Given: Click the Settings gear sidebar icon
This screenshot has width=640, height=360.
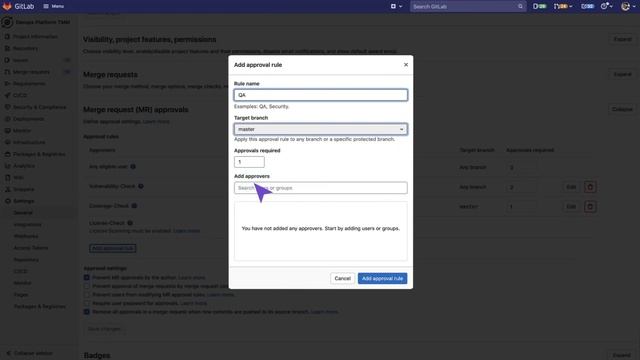Looking at the screenshot, I should [x=7, y=201].
